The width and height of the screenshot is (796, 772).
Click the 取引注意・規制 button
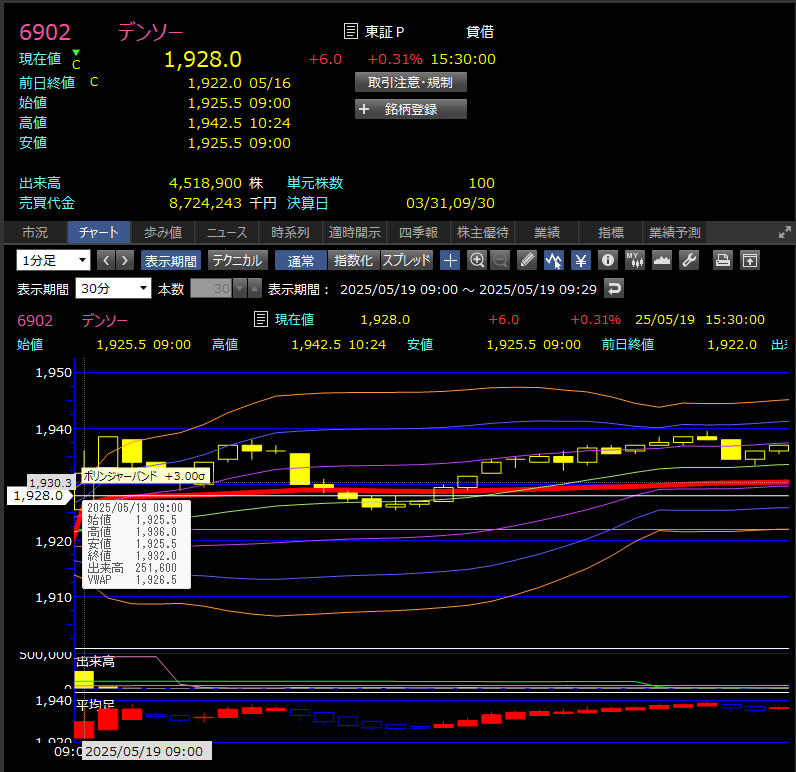tap(411, 82)
